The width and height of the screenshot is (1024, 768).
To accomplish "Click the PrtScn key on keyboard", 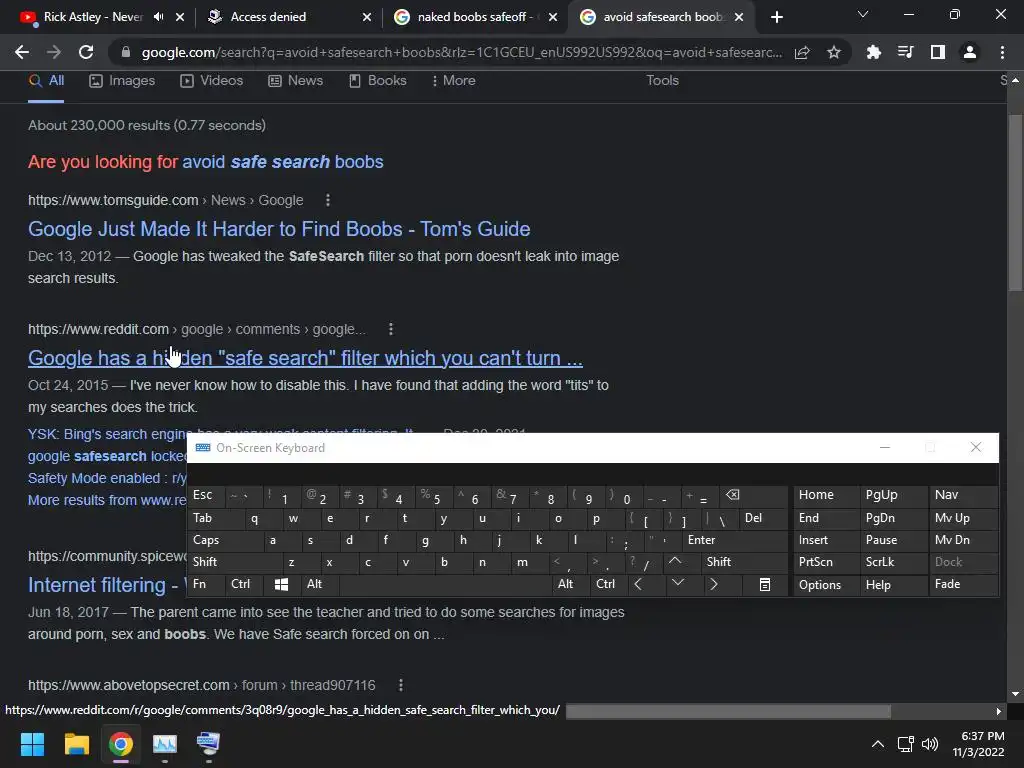I will click(826, 562).
